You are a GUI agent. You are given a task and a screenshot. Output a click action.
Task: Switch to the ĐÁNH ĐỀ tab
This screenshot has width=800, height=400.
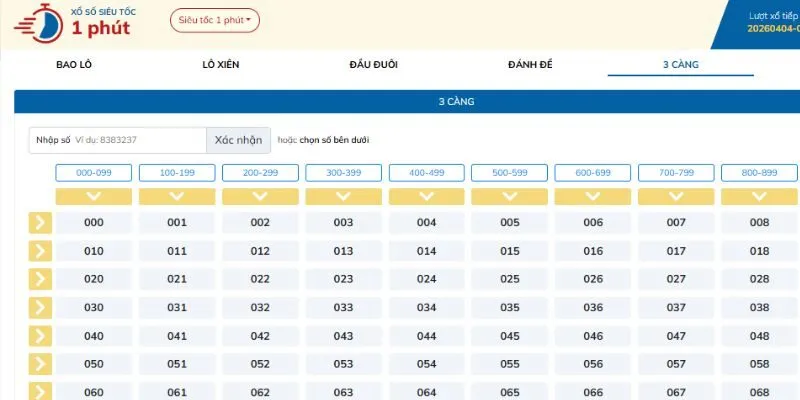tap(530, 65)
